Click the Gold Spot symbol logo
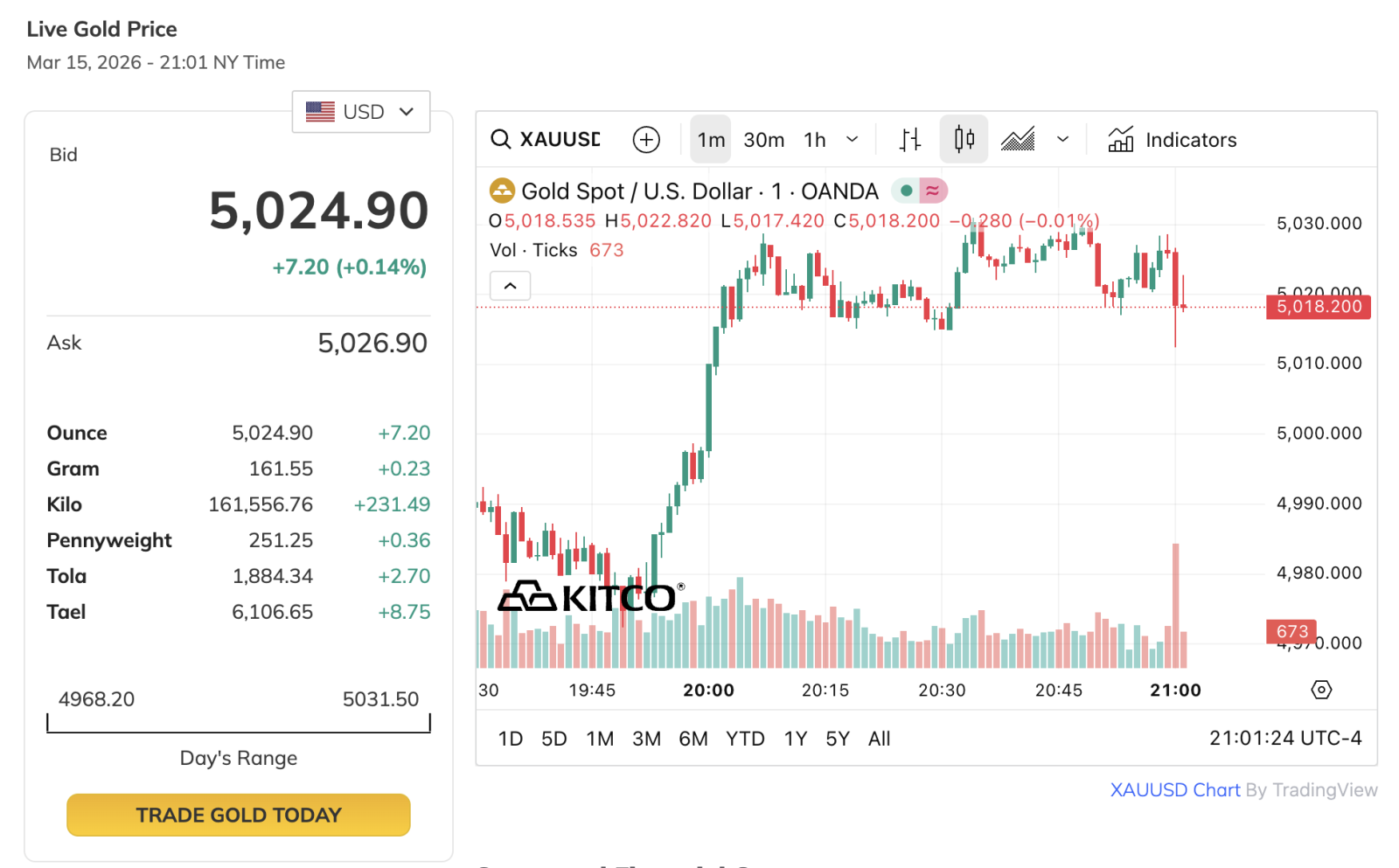The width and height of the screenshot is (1399, 868). 502,191
